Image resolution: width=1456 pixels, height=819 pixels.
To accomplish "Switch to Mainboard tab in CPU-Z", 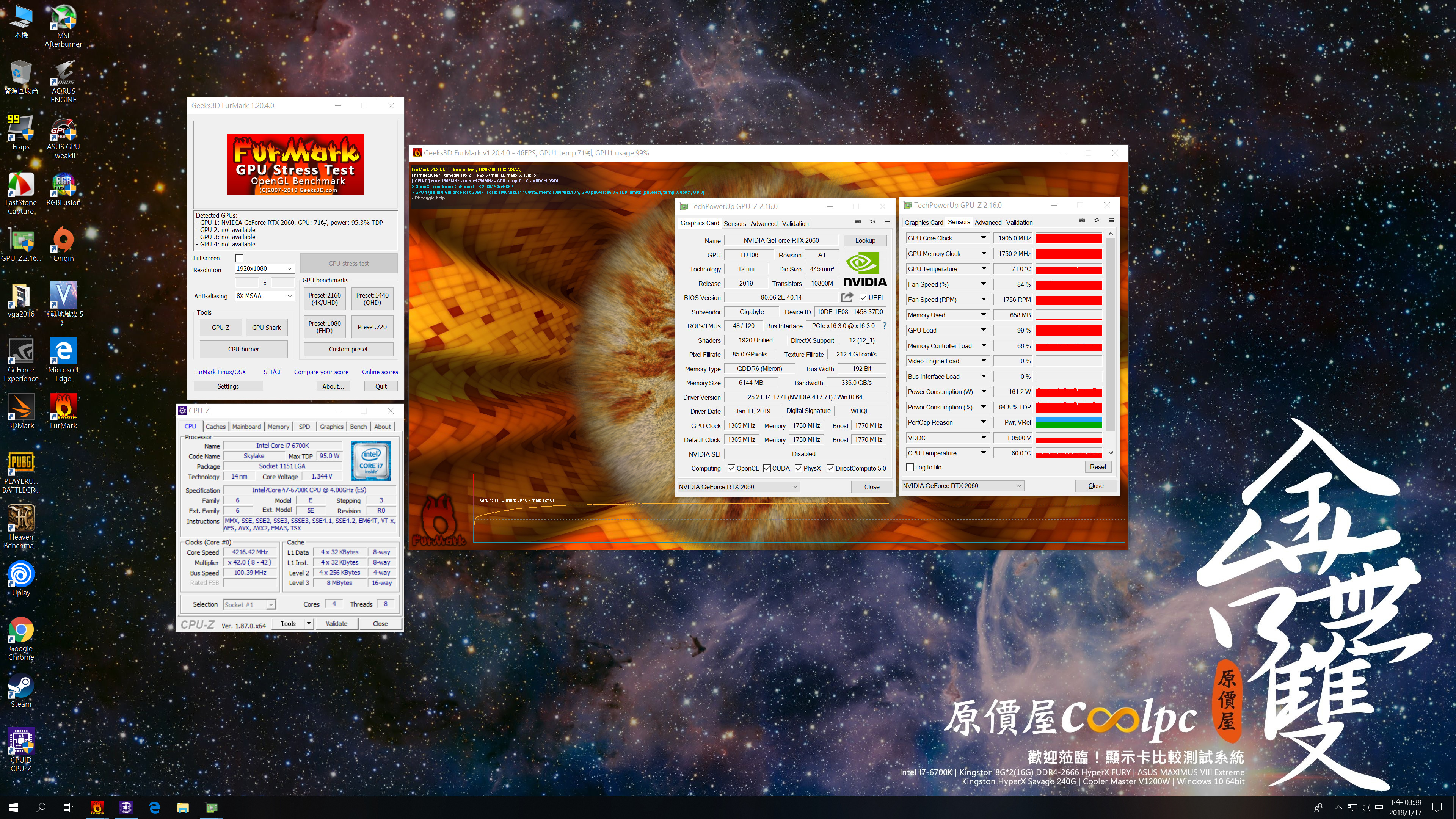I will click(246, 427).
